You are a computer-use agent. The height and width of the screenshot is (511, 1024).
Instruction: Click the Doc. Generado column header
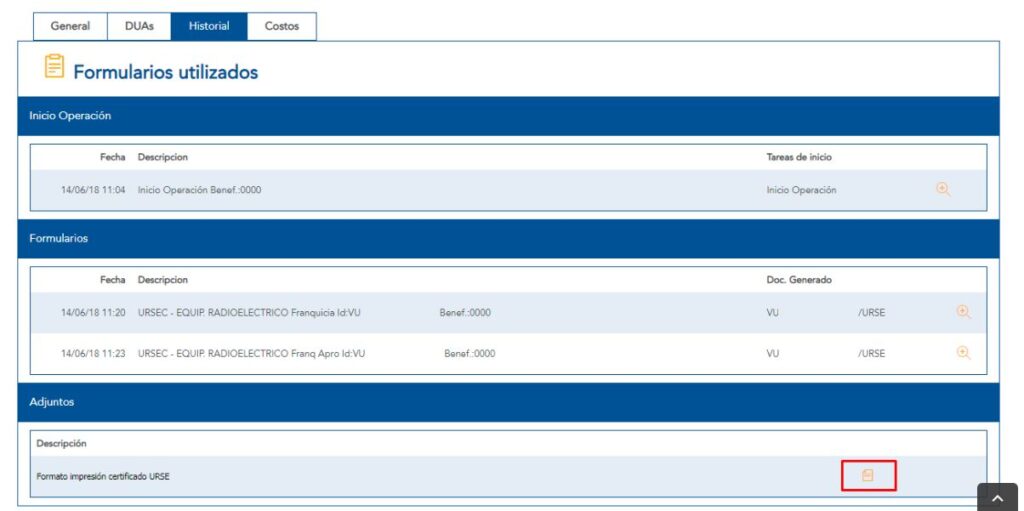[x=792, y=280]
